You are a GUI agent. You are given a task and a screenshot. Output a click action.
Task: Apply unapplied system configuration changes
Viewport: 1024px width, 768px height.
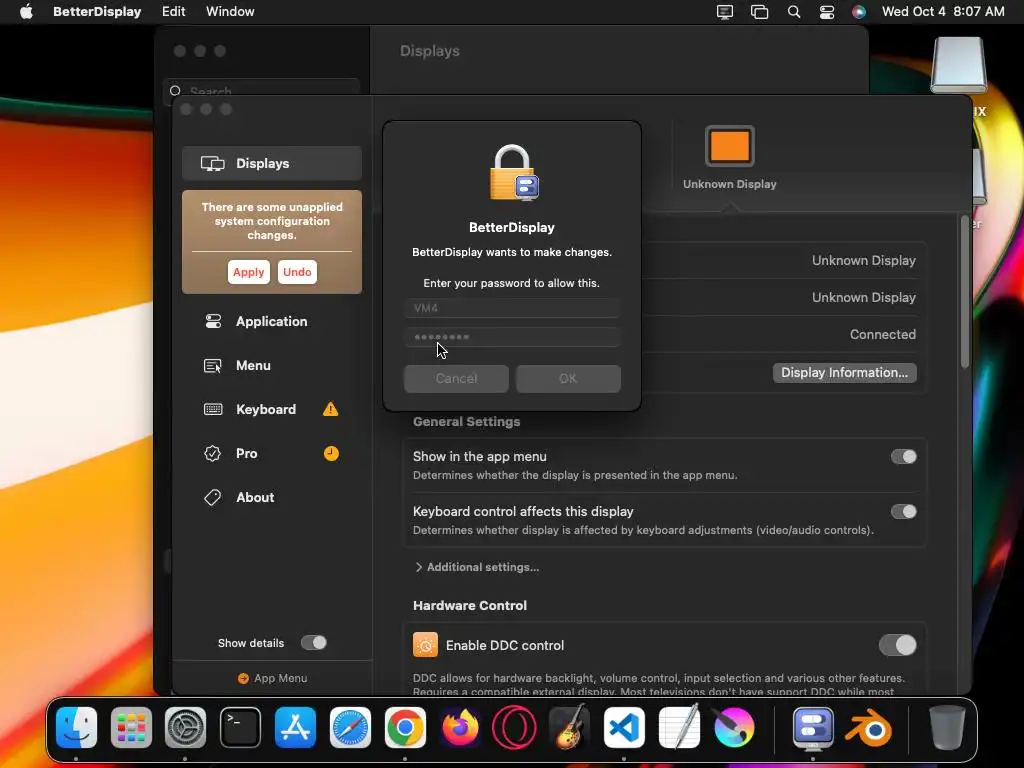coord(249,272)
